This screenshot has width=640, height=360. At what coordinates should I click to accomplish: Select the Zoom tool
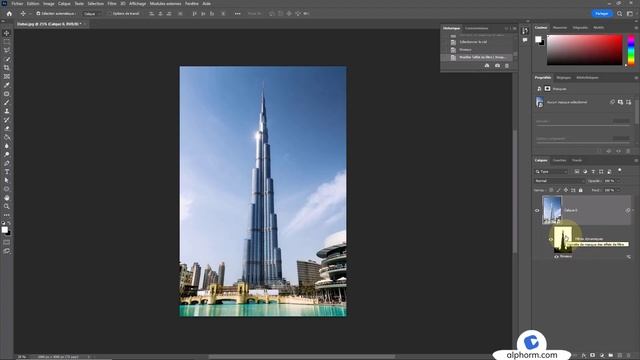(7, 207)
